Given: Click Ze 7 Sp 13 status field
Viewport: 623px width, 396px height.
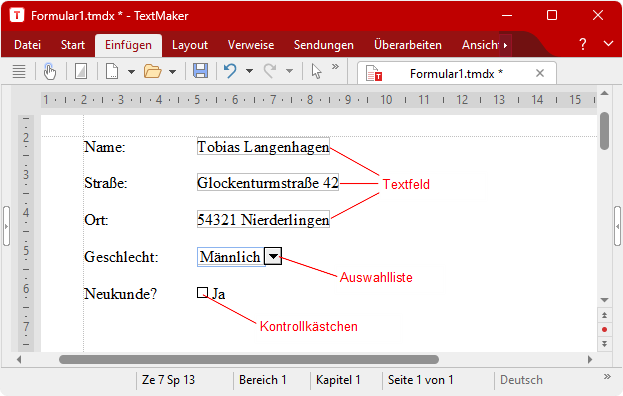Looking at the screenshot, I should [x=168, y=380].
